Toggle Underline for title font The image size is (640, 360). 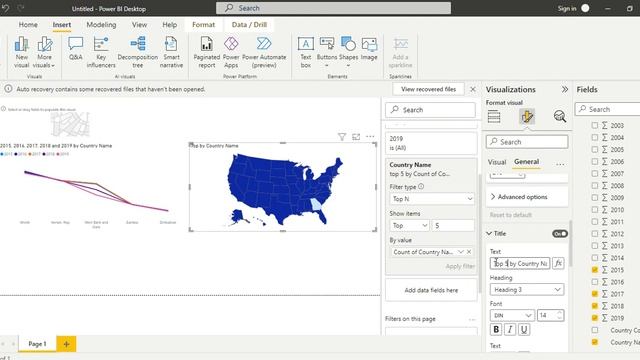tap(524, 329)
